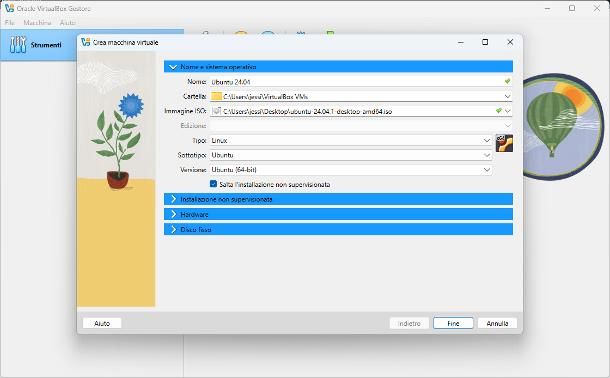This screenshot has height=378, width=610.
Task: Click the Fine button
Action: [453, 323]
